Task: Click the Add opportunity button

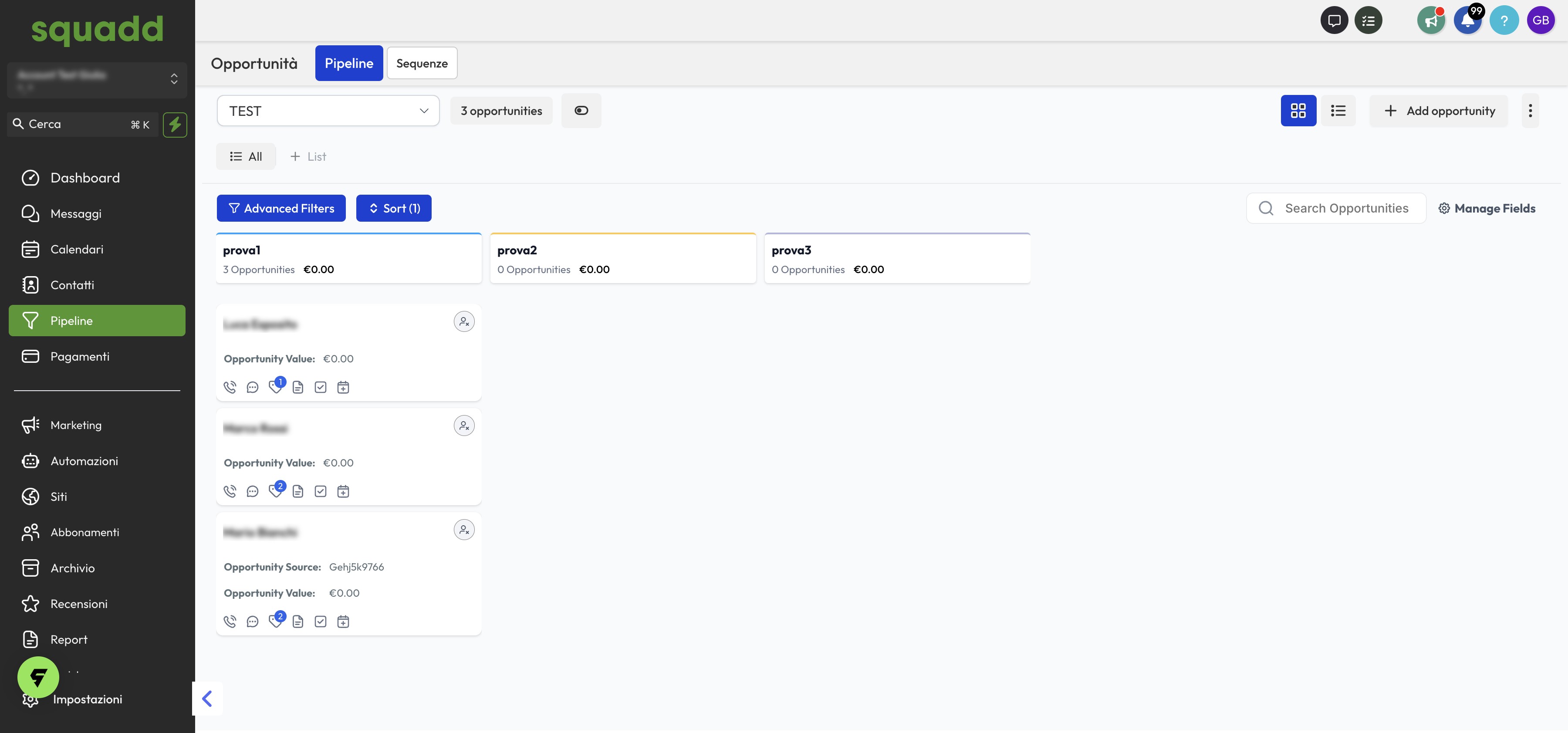Action: coord(1438,111)
